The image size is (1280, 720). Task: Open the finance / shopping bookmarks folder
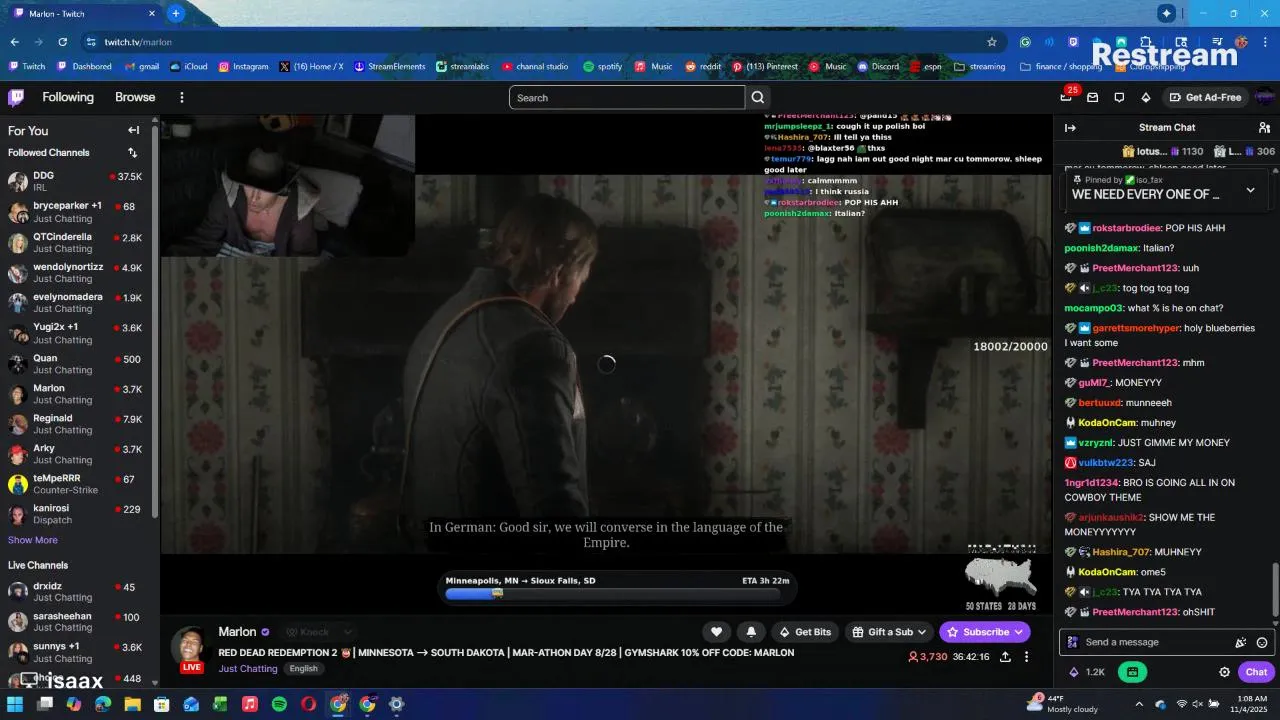tap(1061, 67)
